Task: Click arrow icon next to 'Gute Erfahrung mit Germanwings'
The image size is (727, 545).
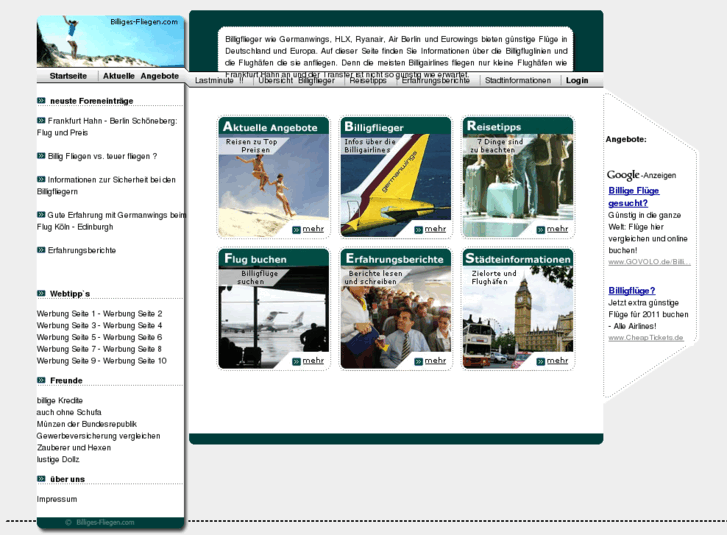Action: [x=41, y=214]
